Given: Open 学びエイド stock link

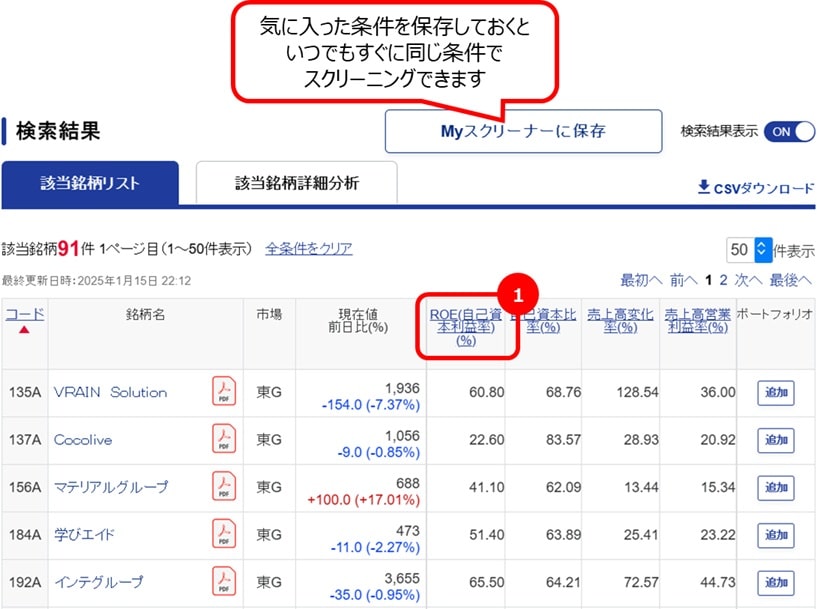Looking at the screenshot, I should (84, 535).
